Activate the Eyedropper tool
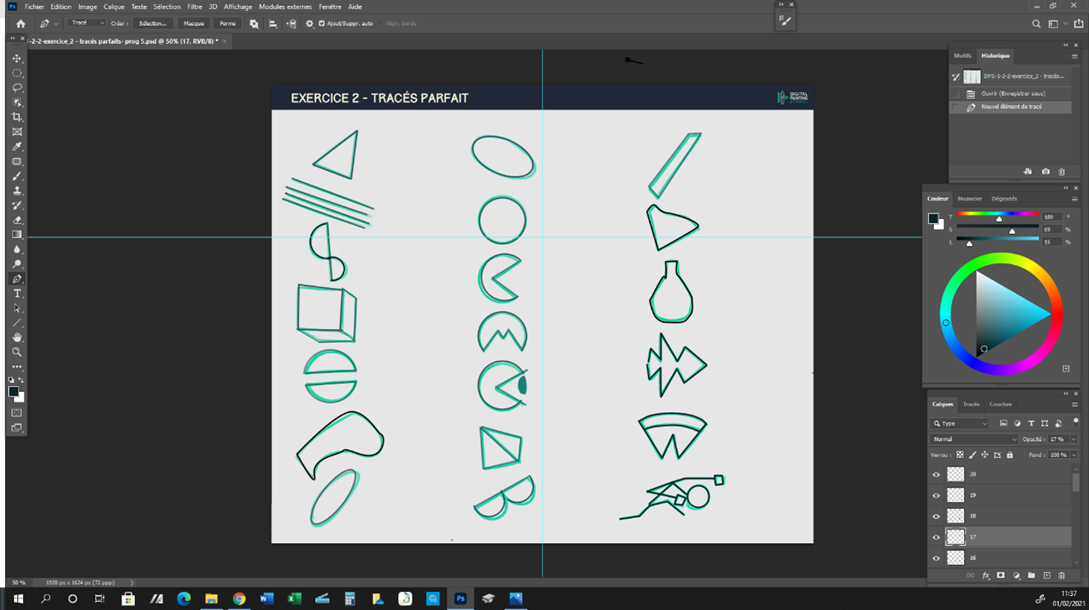This screenshot has height=610, width=1089. [x=17, y=147]
